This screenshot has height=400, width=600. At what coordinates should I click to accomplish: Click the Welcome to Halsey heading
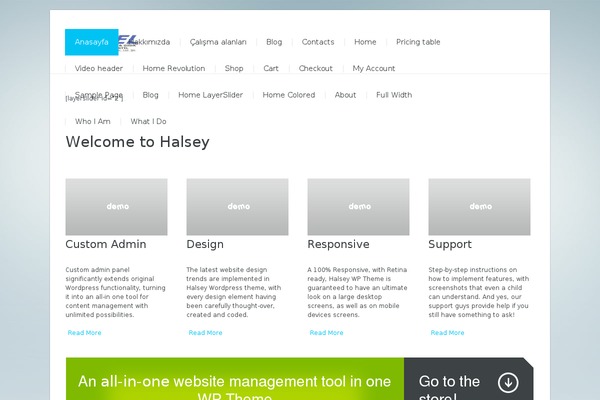pos(137,142)
